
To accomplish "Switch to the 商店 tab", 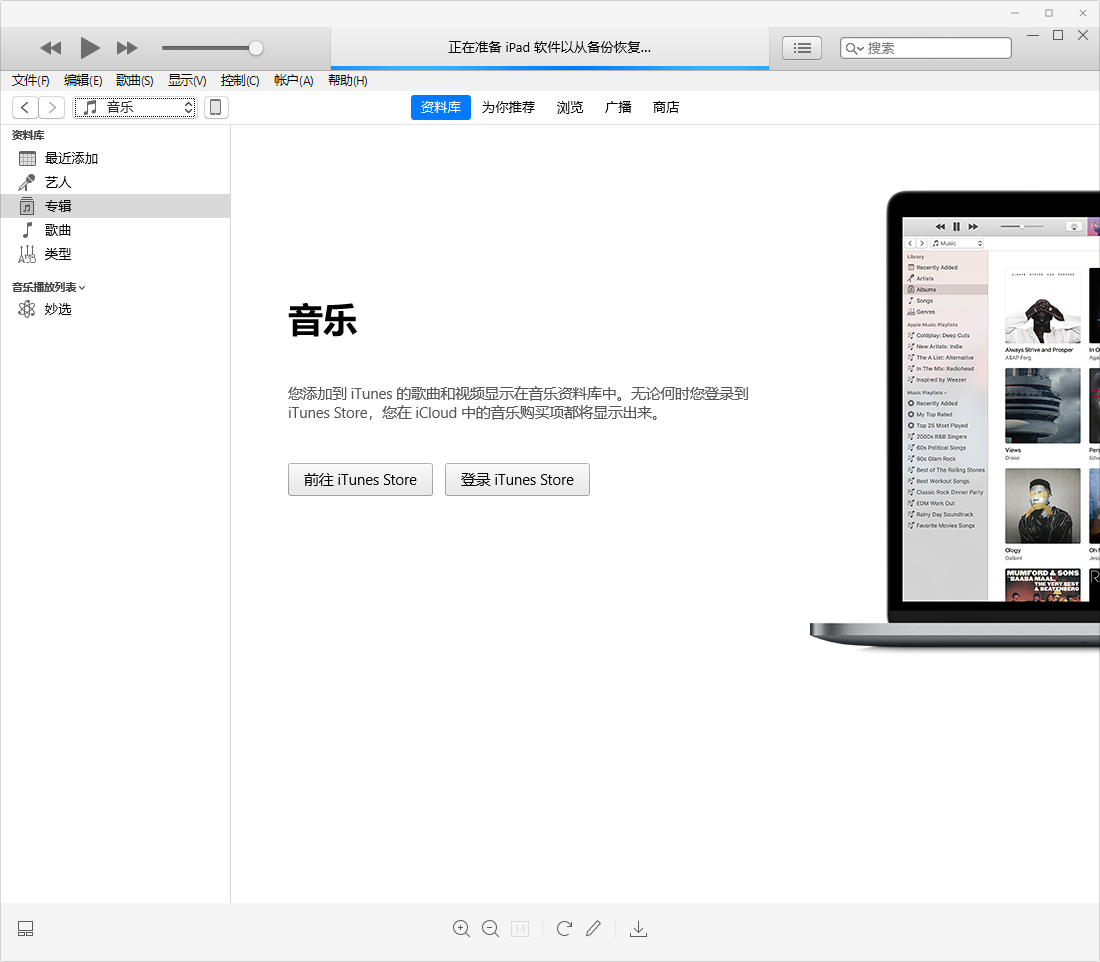I will (666, 107).
